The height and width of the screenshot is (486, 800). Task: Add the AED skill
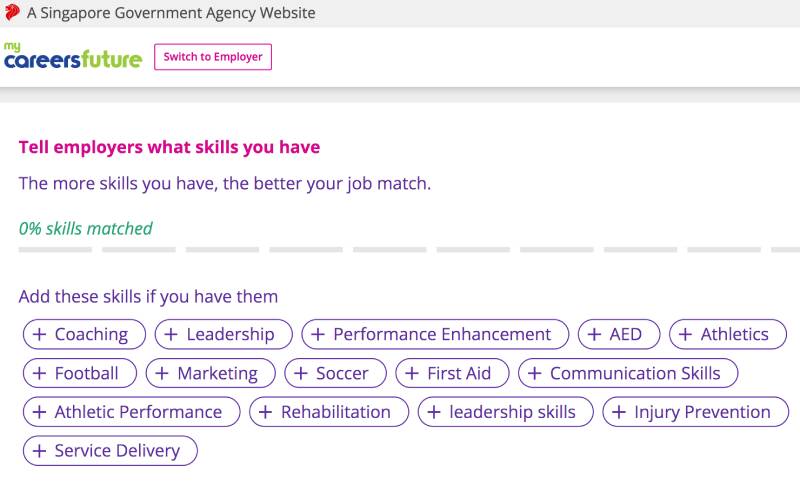619,334
